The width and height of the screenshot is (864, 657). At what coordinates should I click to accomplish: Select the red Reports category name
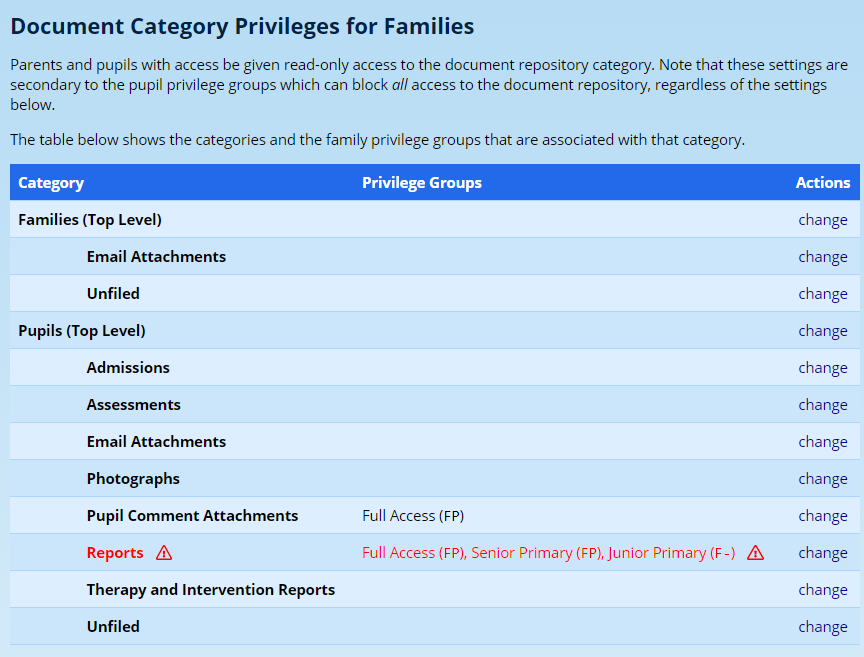(x=115, y=553)
